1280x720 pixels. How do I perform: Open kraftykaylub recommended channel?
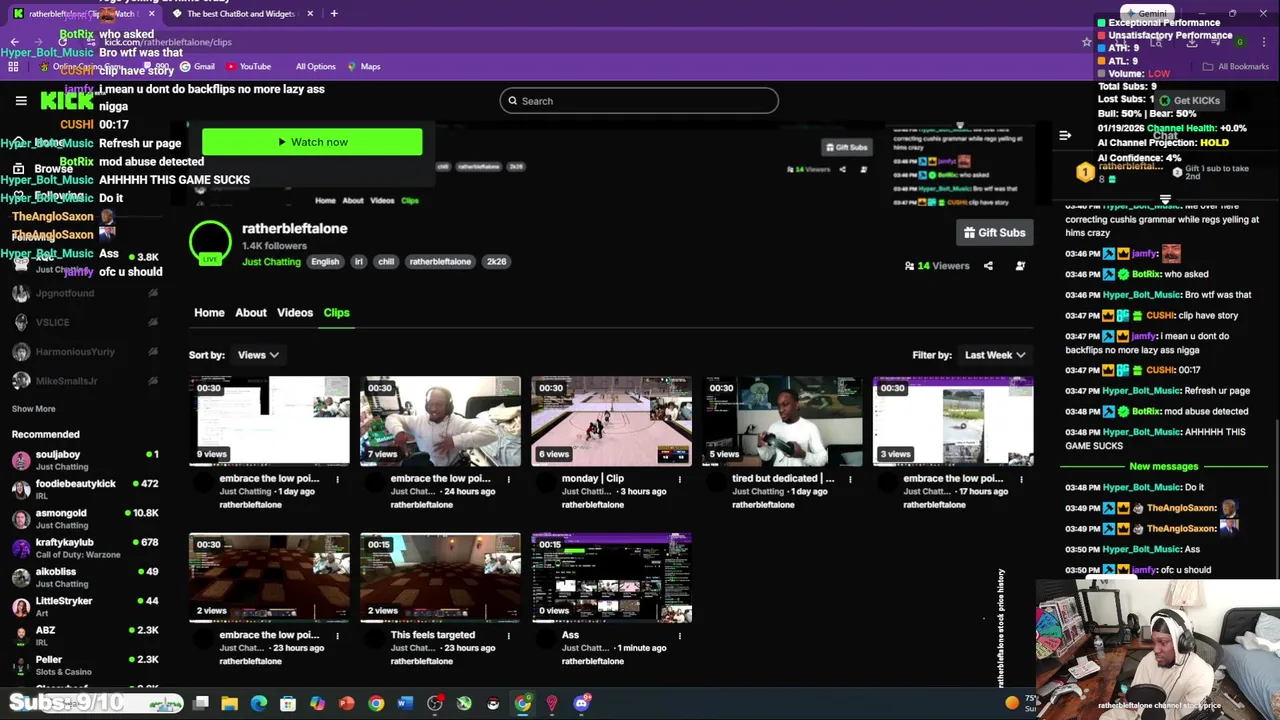coord(85,548)
